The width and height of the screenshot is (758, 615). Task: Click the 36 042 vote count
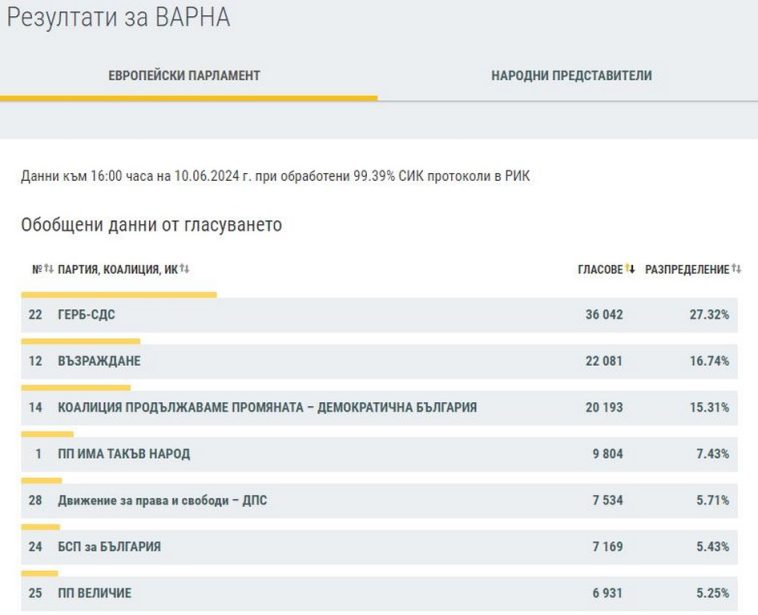click(x=604, y=315)
